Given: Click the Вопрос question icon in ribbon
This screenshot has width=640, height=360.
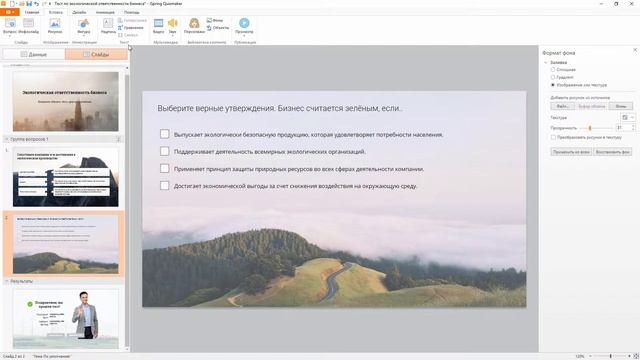Looking at the screenshot, I should [10, 23].
